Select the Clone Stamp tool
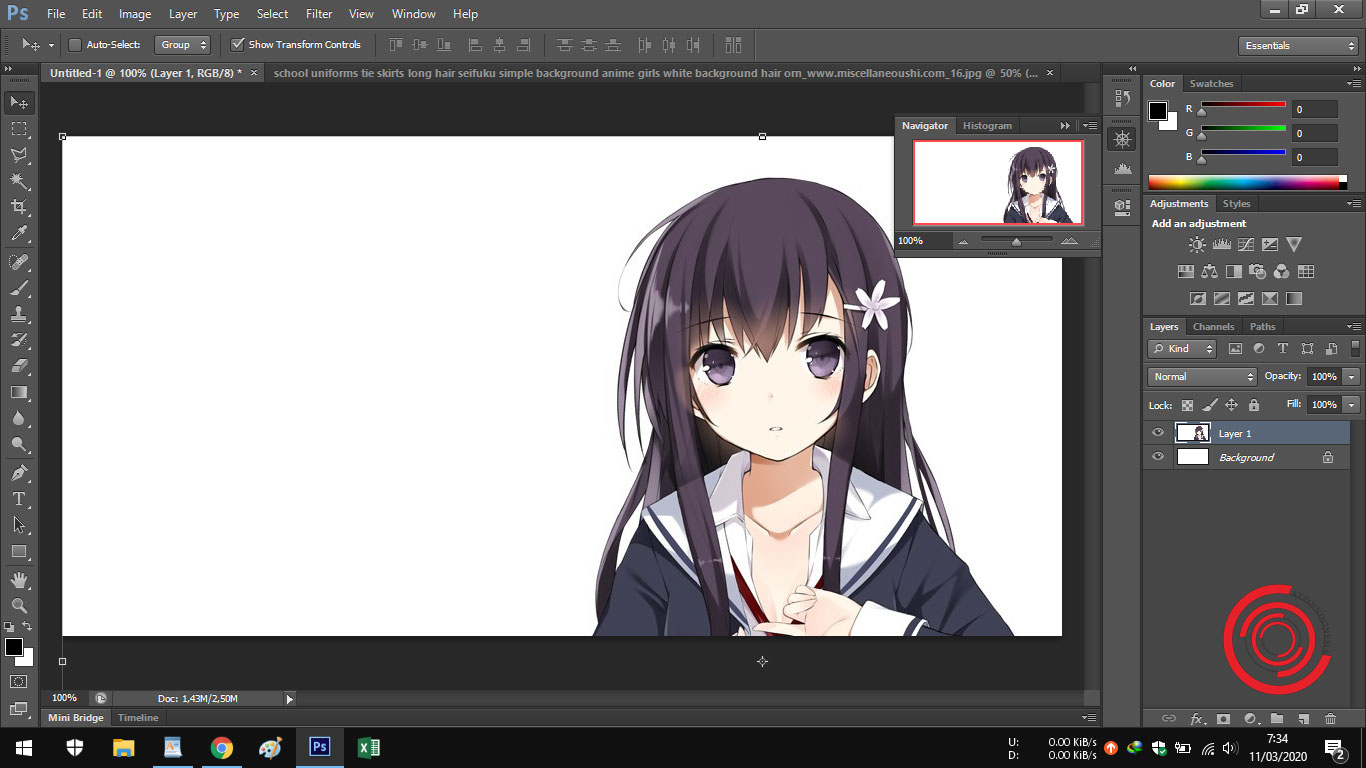This screenshot has width=1366, height=768. click(19, 314)
